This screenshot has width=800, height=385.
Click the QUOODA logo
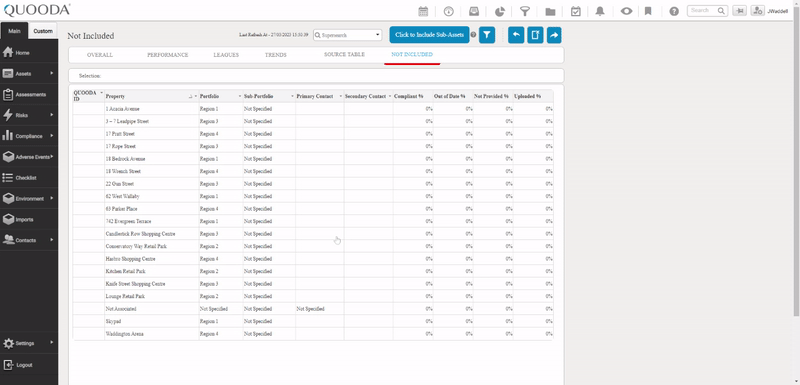[x=37, y=10]
